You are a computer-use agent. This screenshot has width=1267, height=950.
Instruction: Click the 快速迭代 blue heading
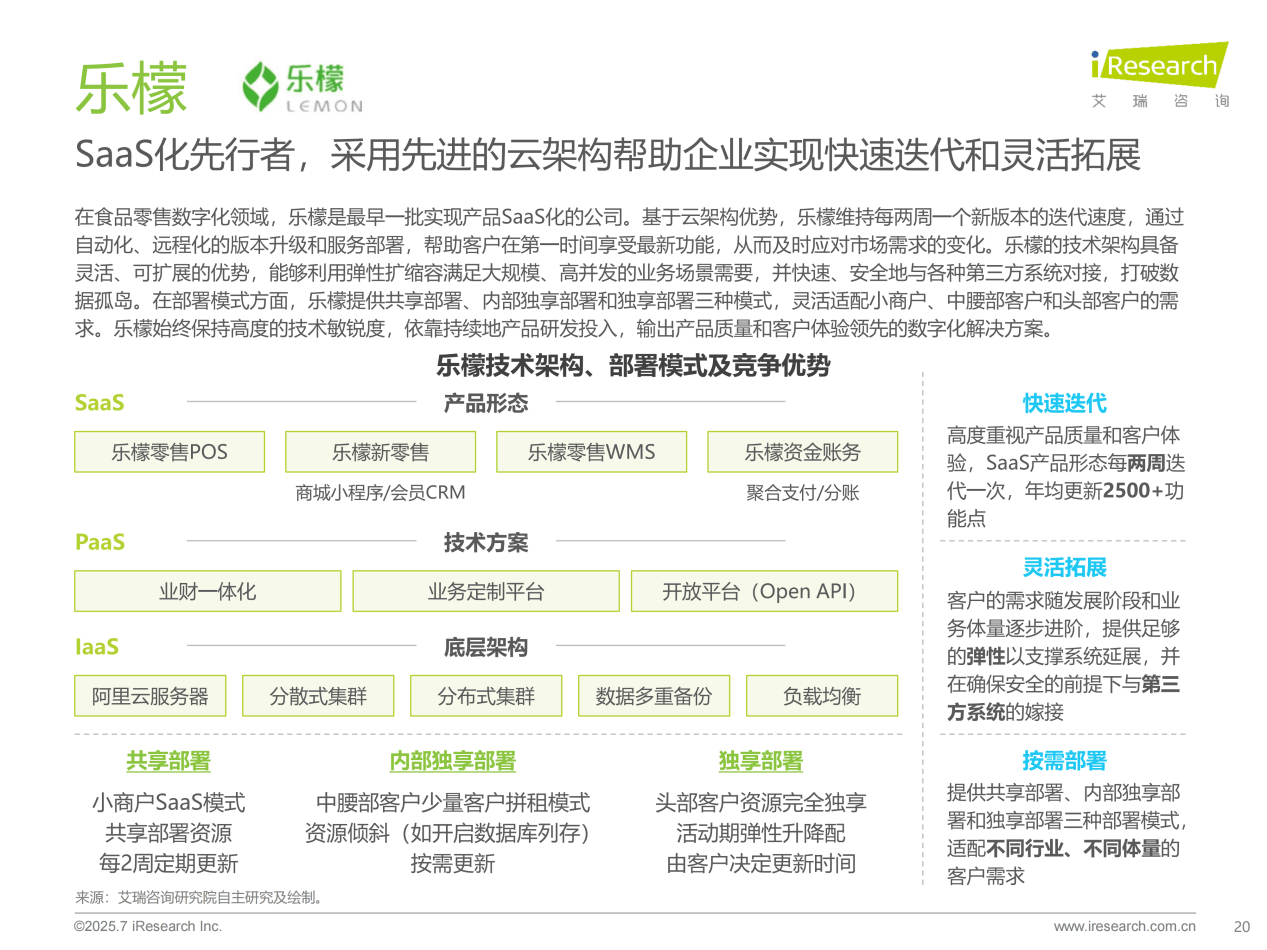1064,403
